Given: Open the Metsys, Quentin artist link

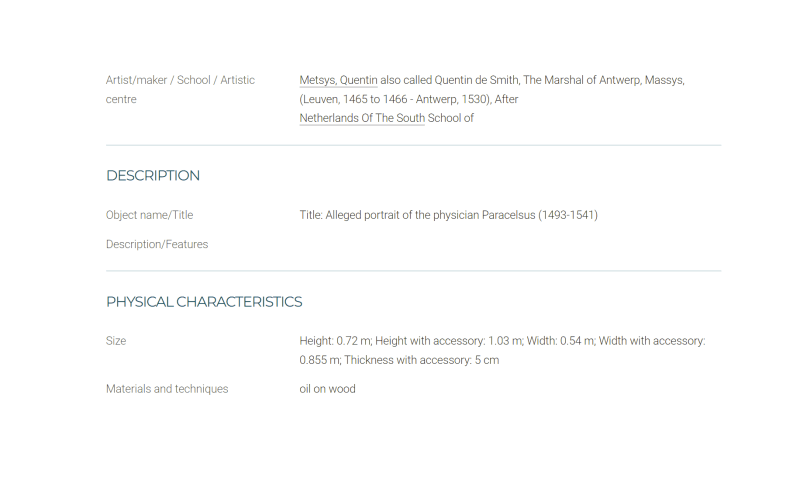Looking at the screenshot, I should [338, 80].
